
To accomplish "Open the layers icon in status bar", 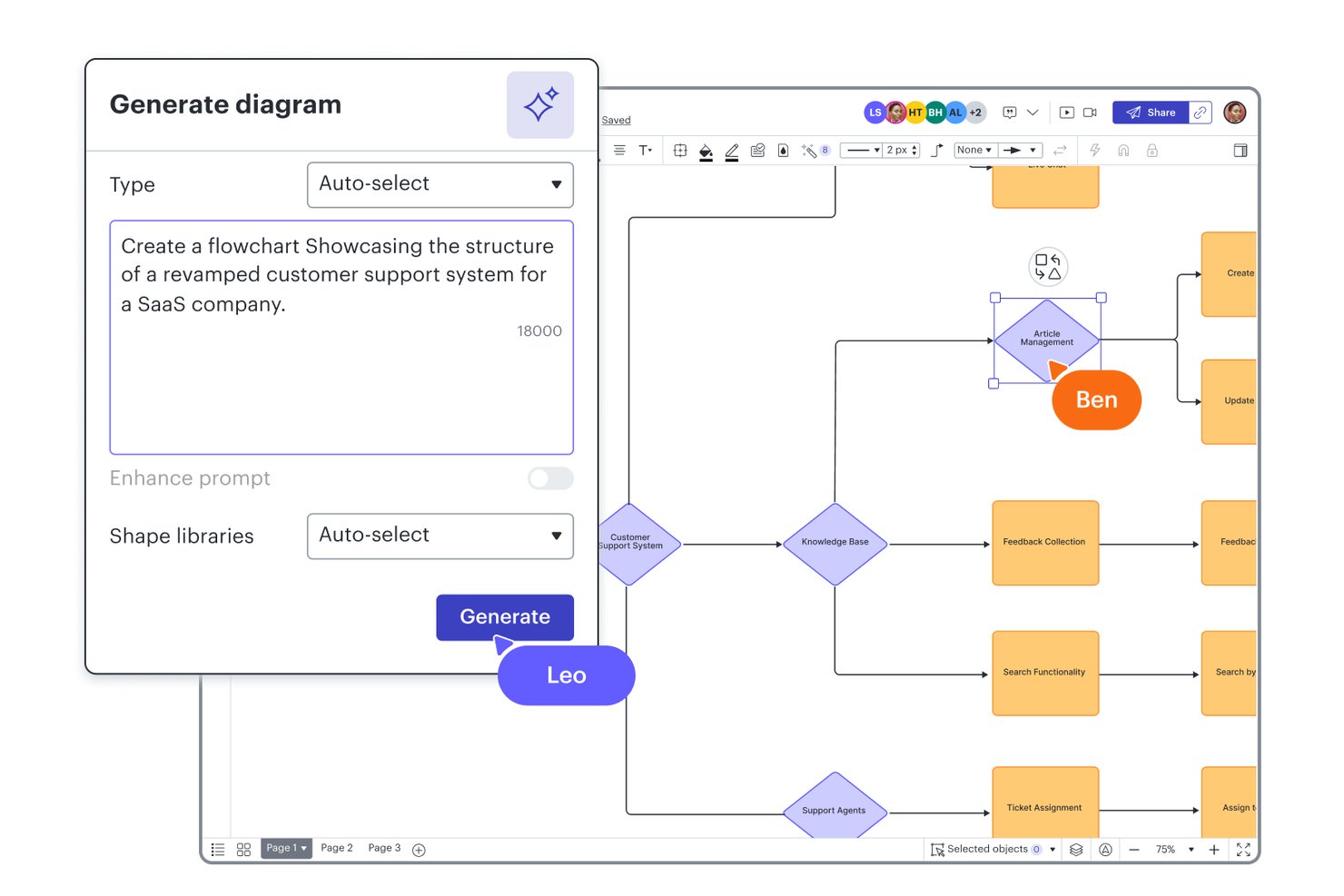I will 1076,850.
